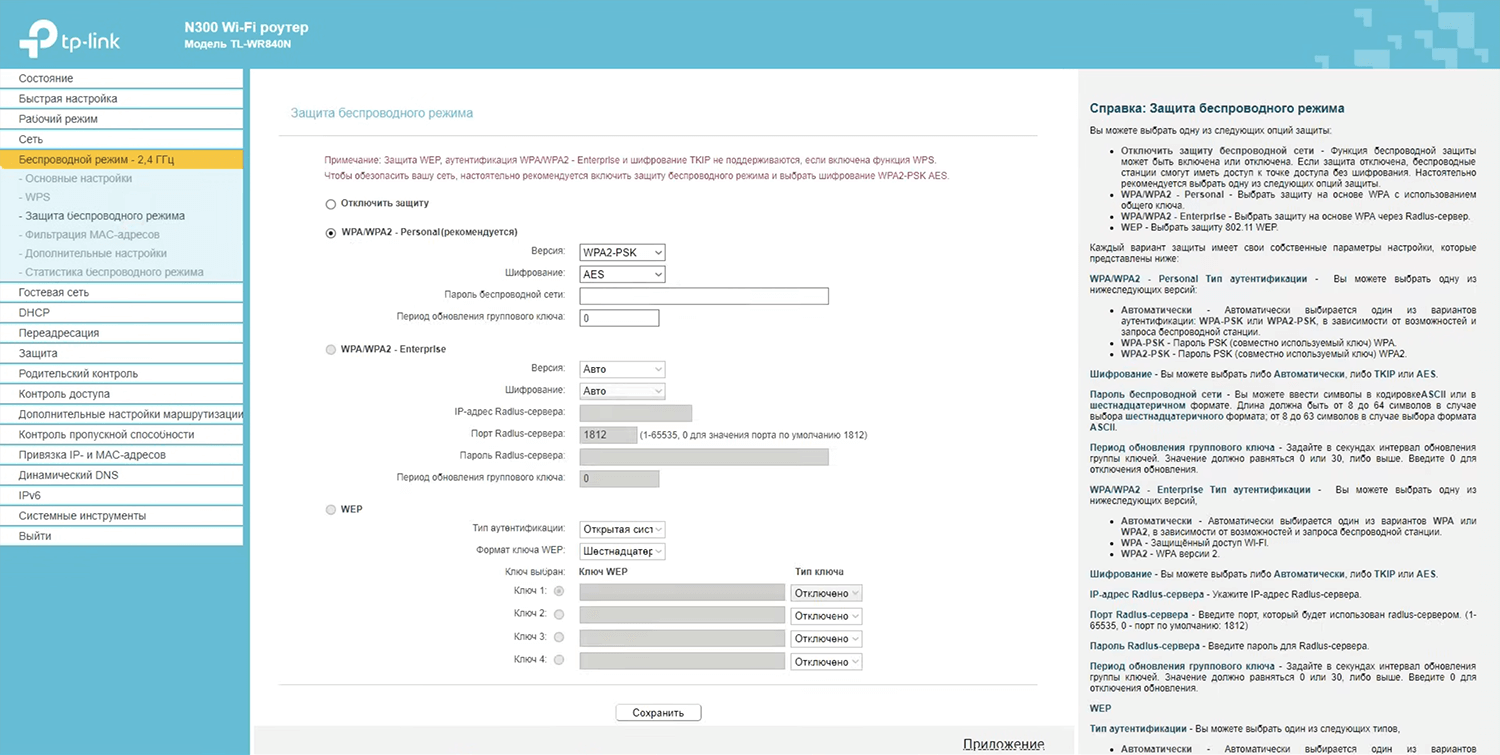The width and height of the screenshot is (1500, 755).
Task: Click the TP-Link logo icon
Action: pos(38,37)
